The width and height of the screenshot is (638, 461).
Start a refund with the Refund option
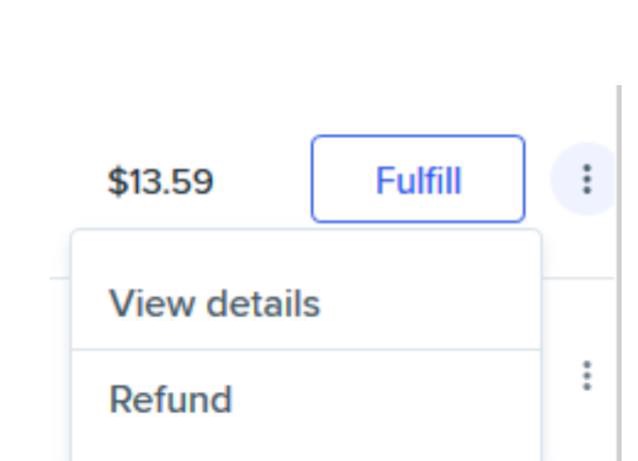[171, 399]
